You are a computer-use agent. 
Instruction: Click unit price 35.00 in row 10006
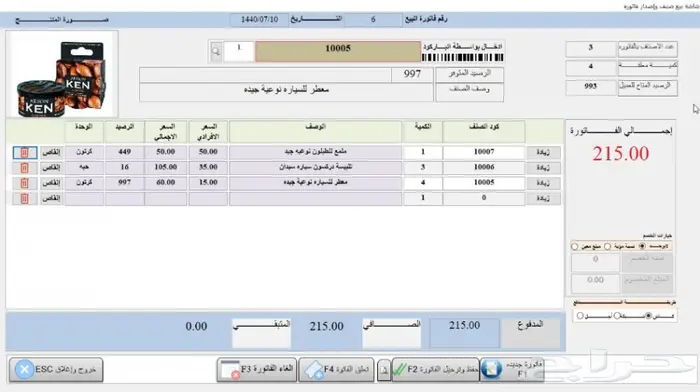[x=208, y=167]
